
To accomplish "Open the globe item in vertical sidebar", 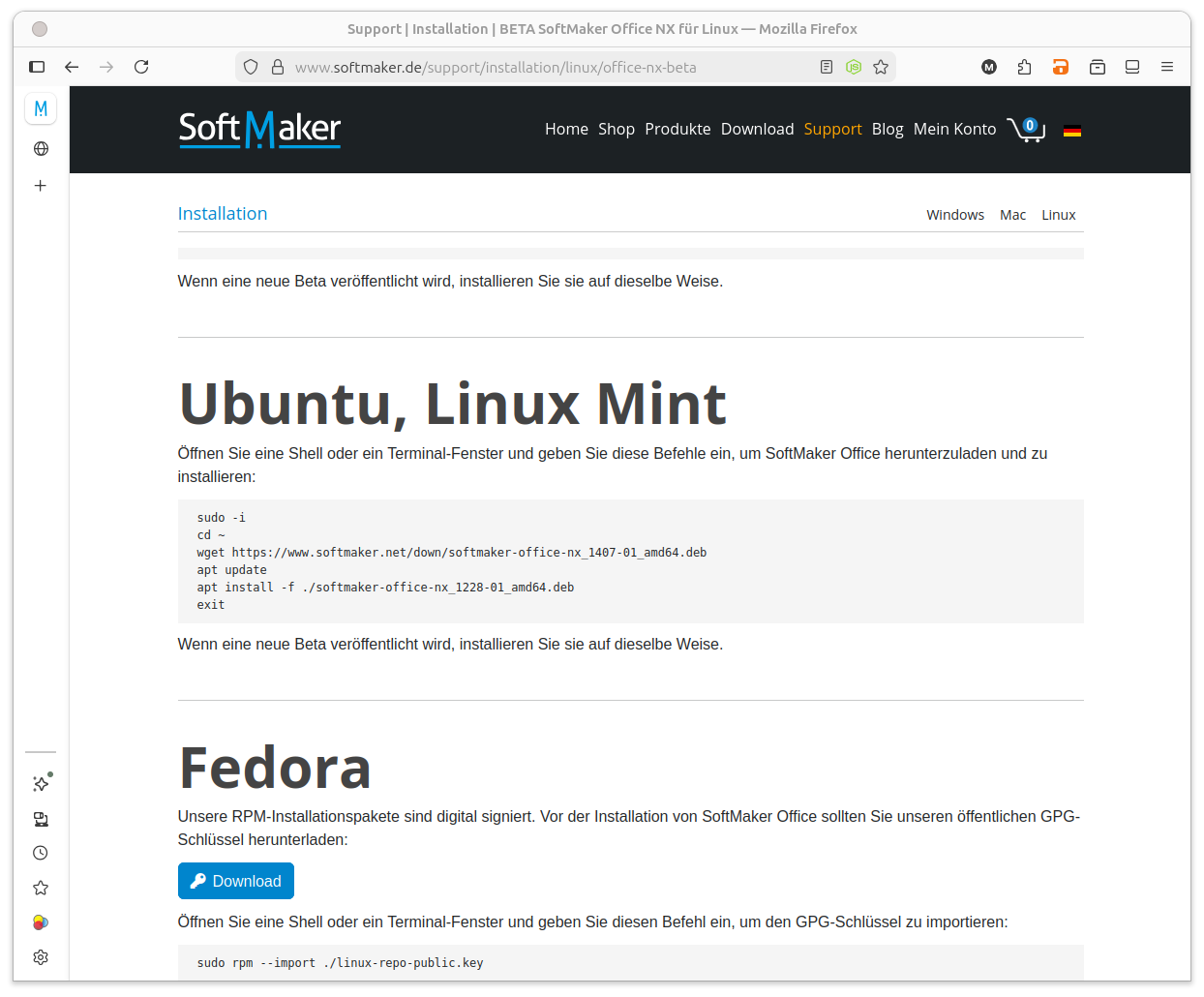I will pos(41,149).
